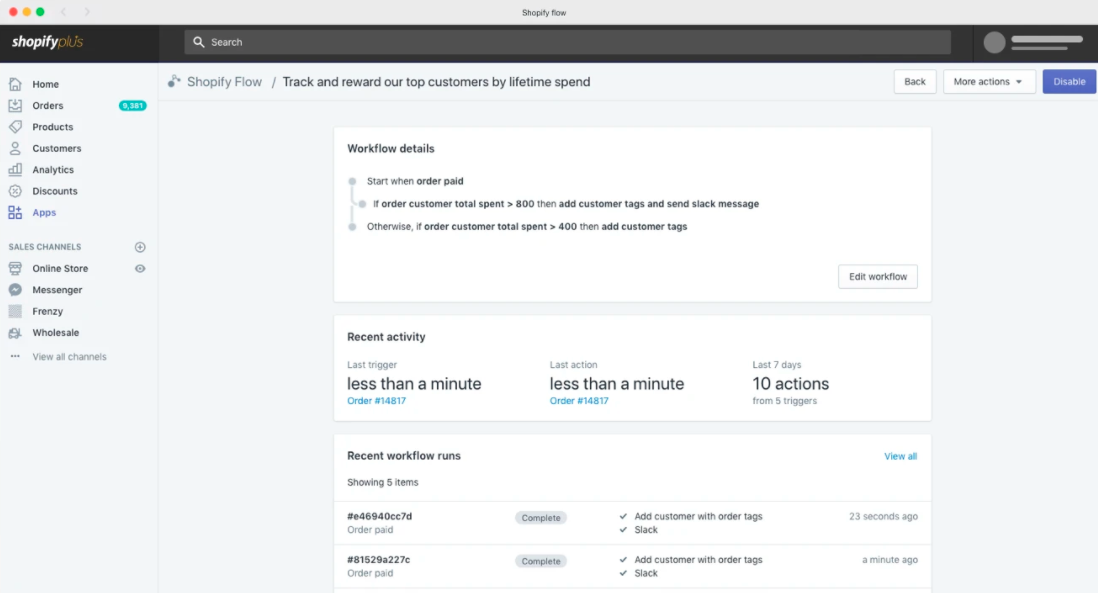Open Analytics using bar chart icon

[15, 170]
